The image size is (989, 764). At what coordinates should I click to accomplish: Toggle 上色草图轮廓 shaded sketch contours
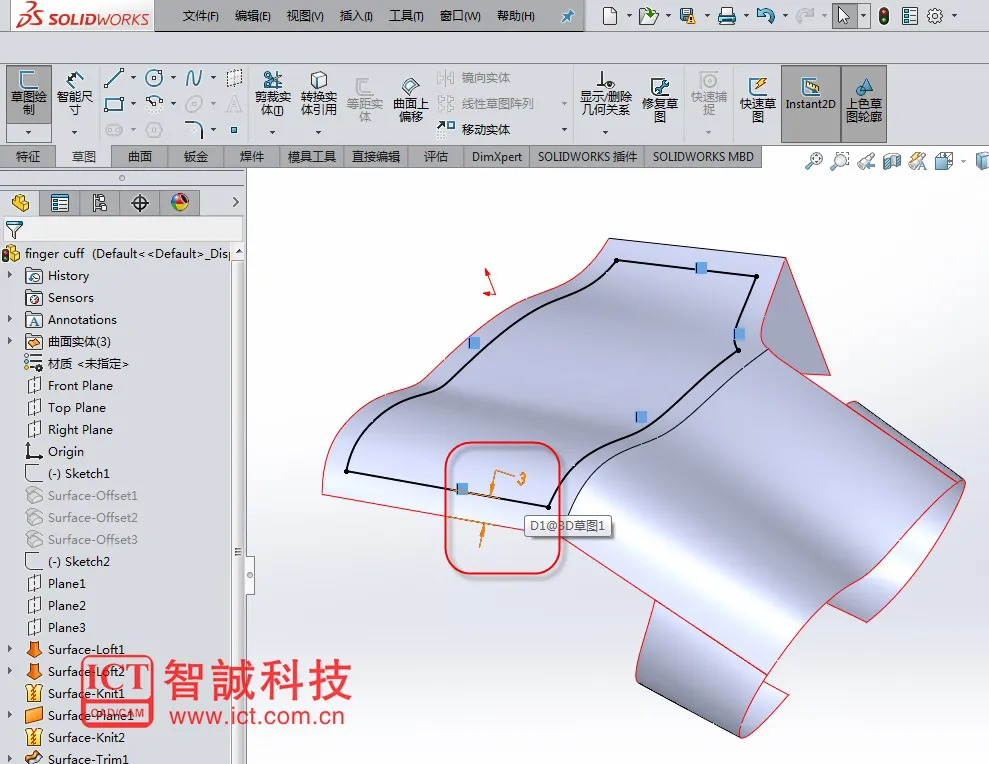864,104
